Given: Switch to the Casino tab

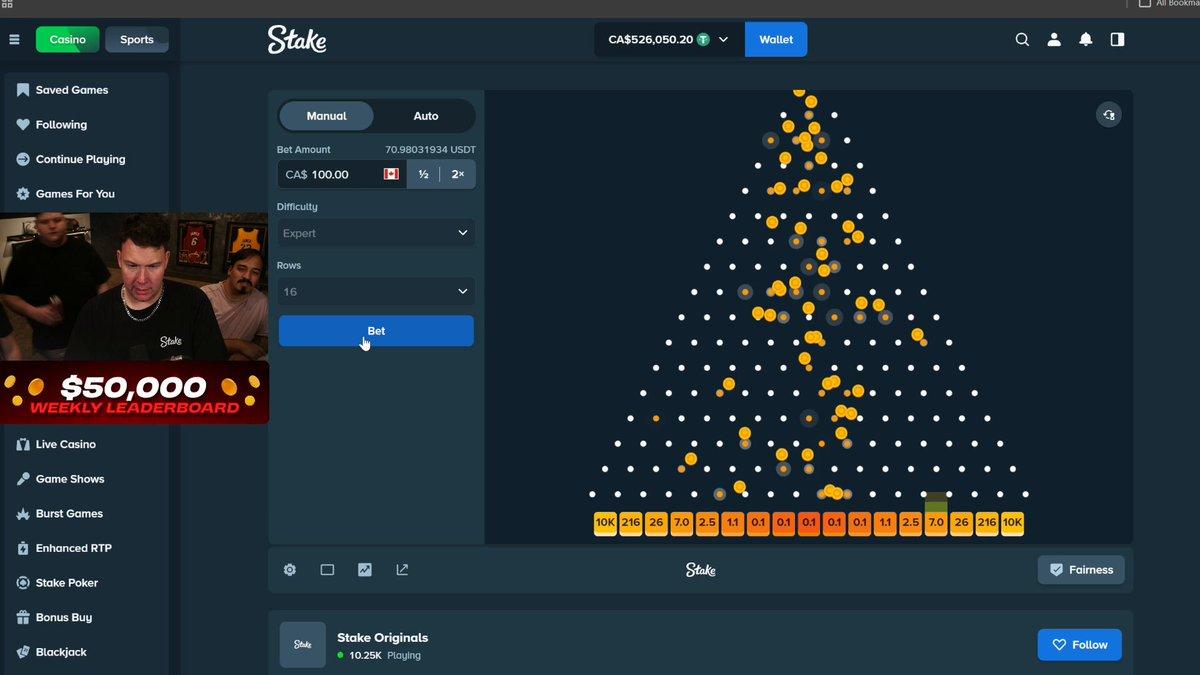Looking at the screenshot, I should [x=68, y=40].
